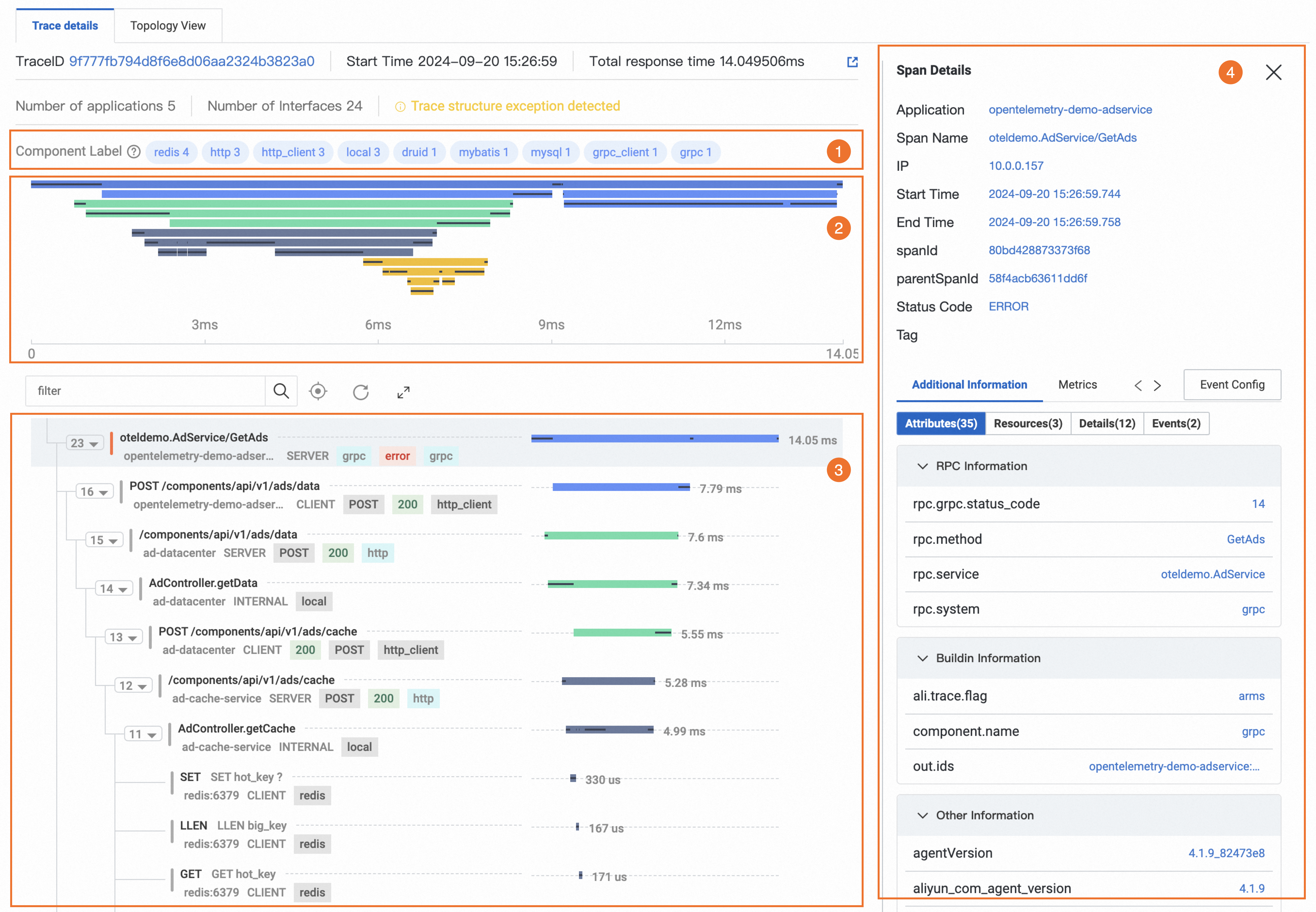This screenshot has width=1316, height=912.
Task: Click the parentSpanId 58f4acb63611dd6f value
Action: point(1038,278)
